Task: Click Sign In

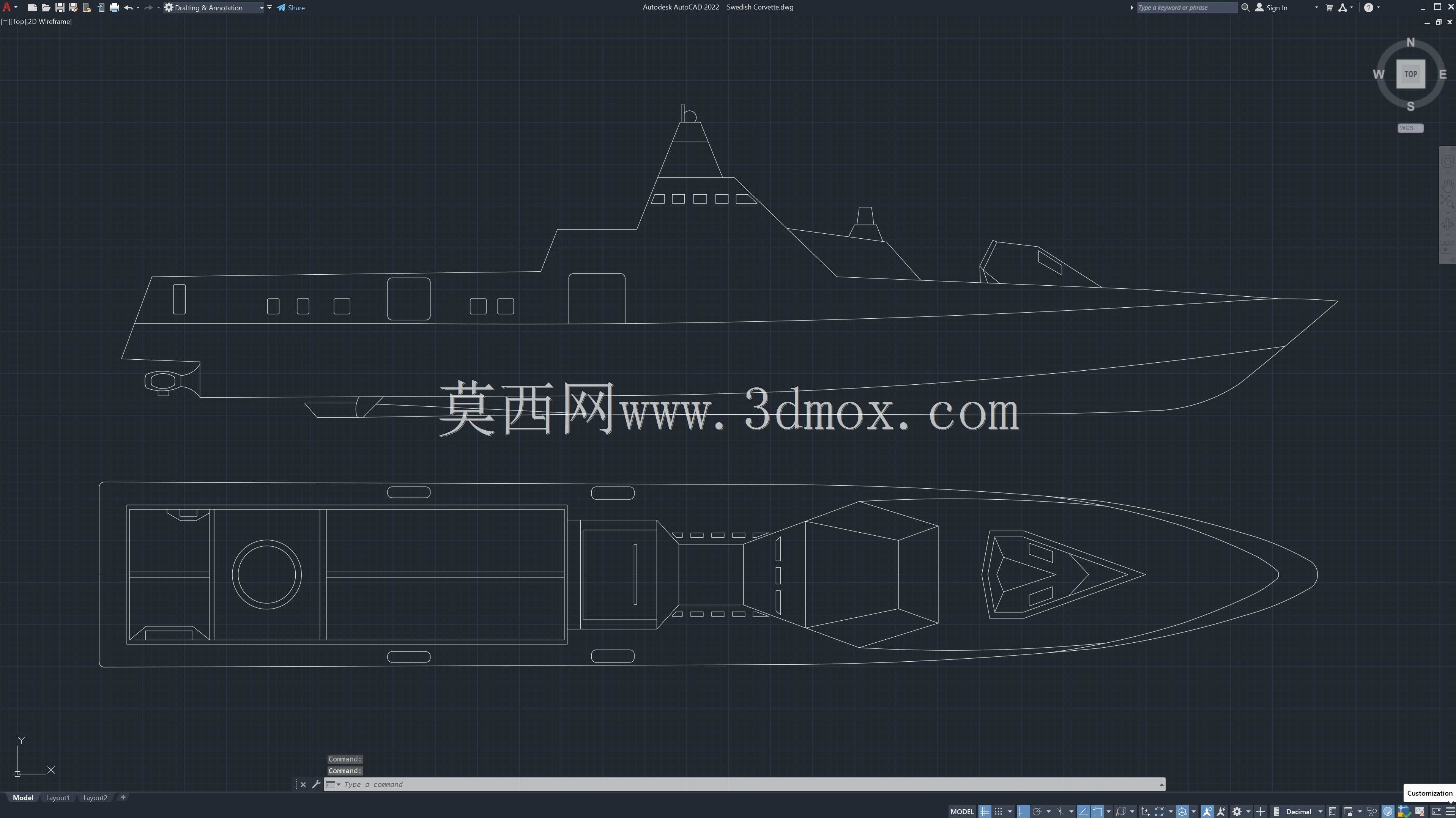Action: coord(1271,8)
